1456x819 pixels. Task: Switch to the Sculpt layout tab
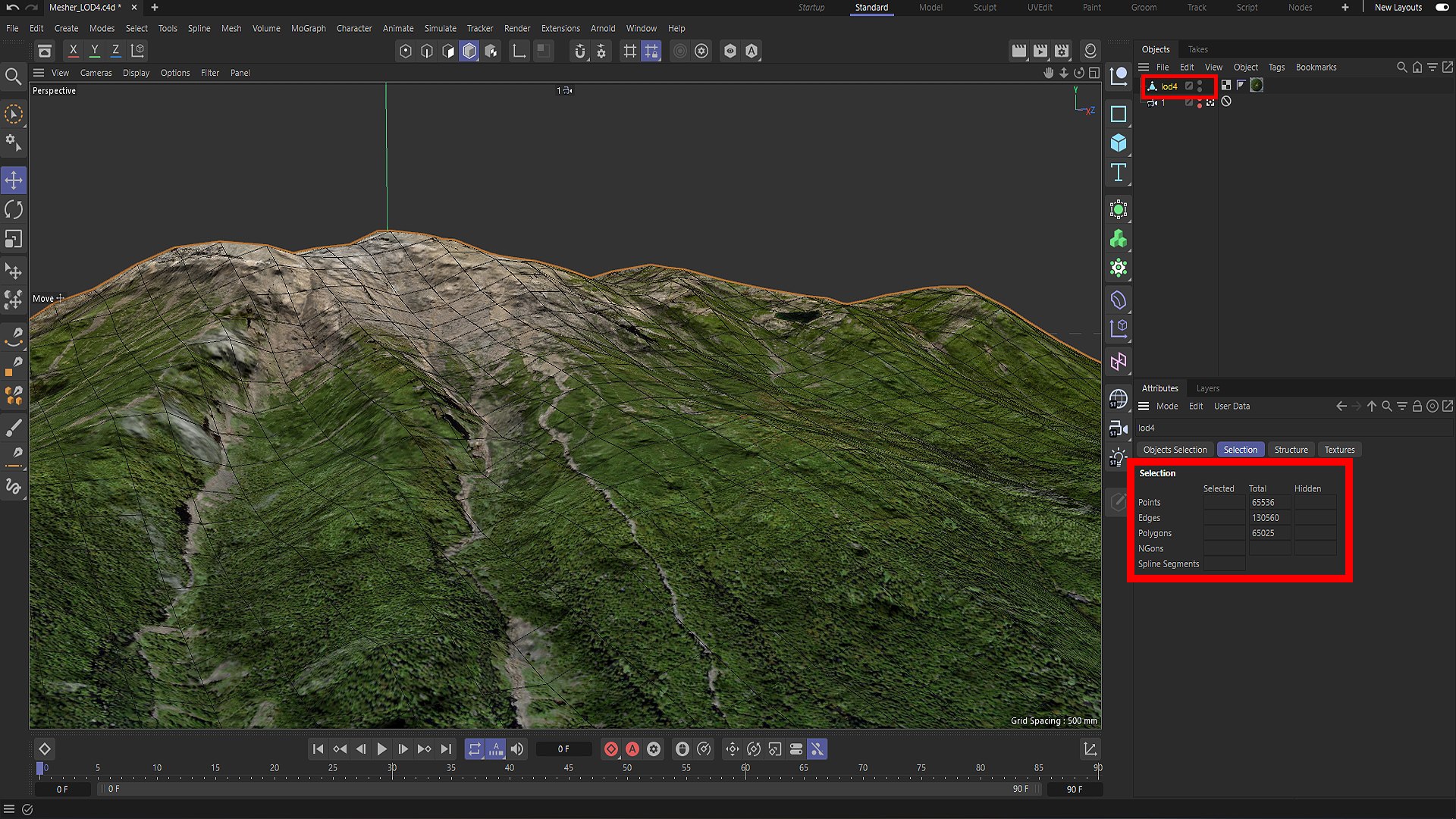[985, 8]
